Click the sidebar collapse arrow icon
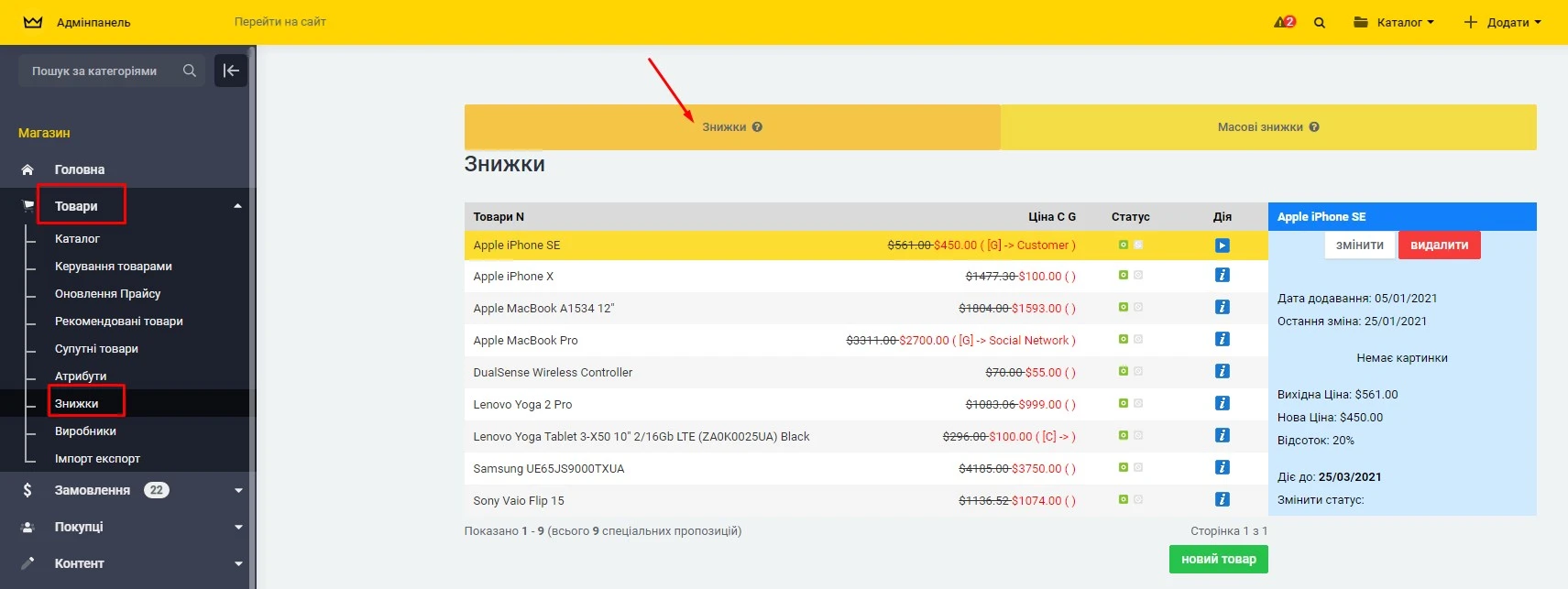The image size is (1568, 589). pos(231,71)
